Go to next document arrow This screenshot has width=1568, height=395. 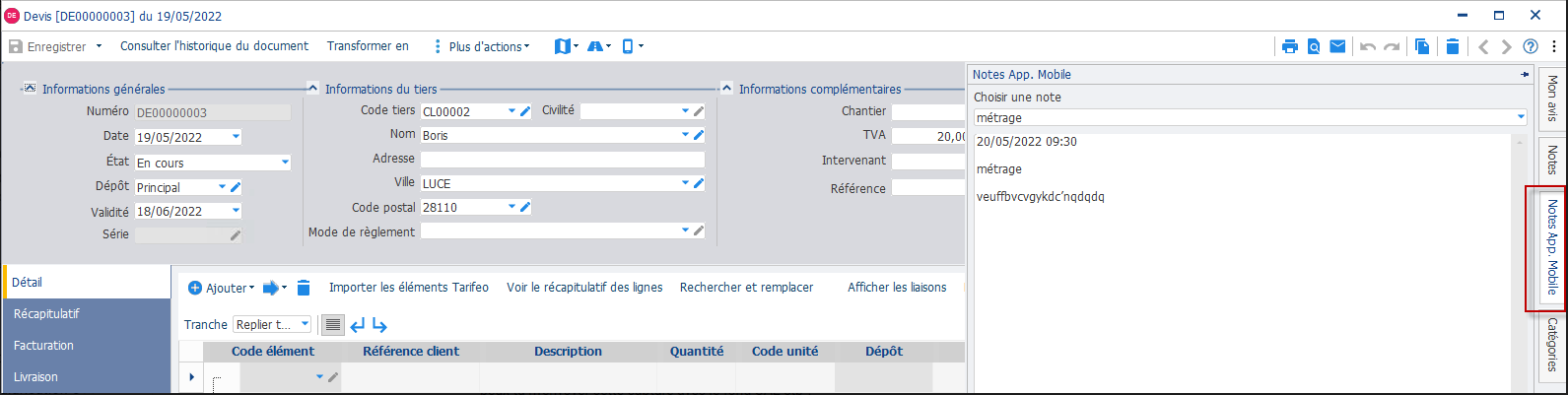click(x=1507, y=46)
